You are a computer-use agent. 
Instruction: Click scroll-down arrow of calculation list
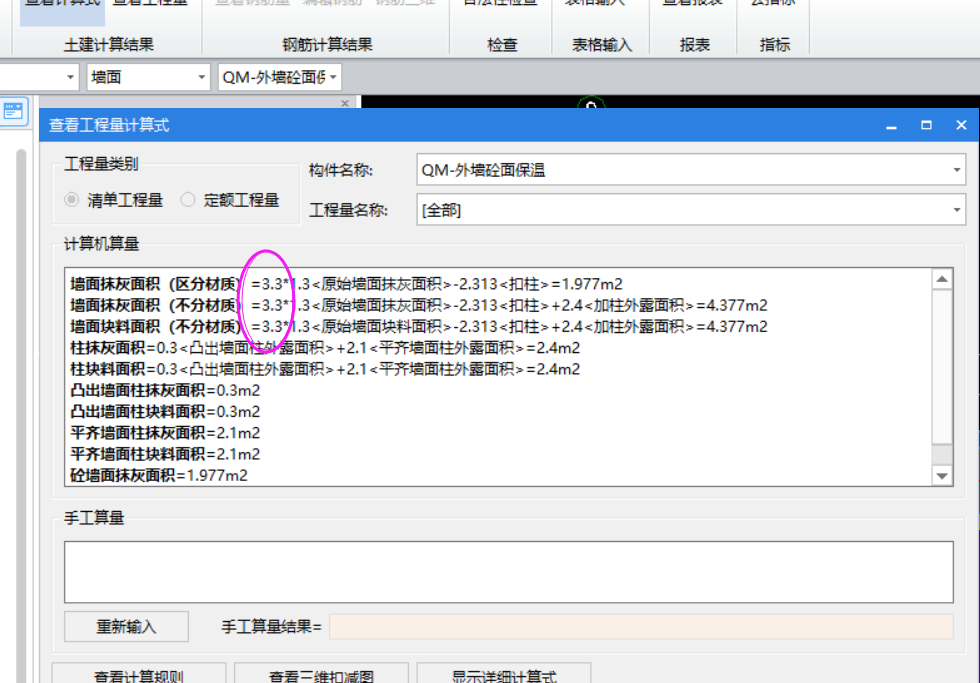point(942,476)
